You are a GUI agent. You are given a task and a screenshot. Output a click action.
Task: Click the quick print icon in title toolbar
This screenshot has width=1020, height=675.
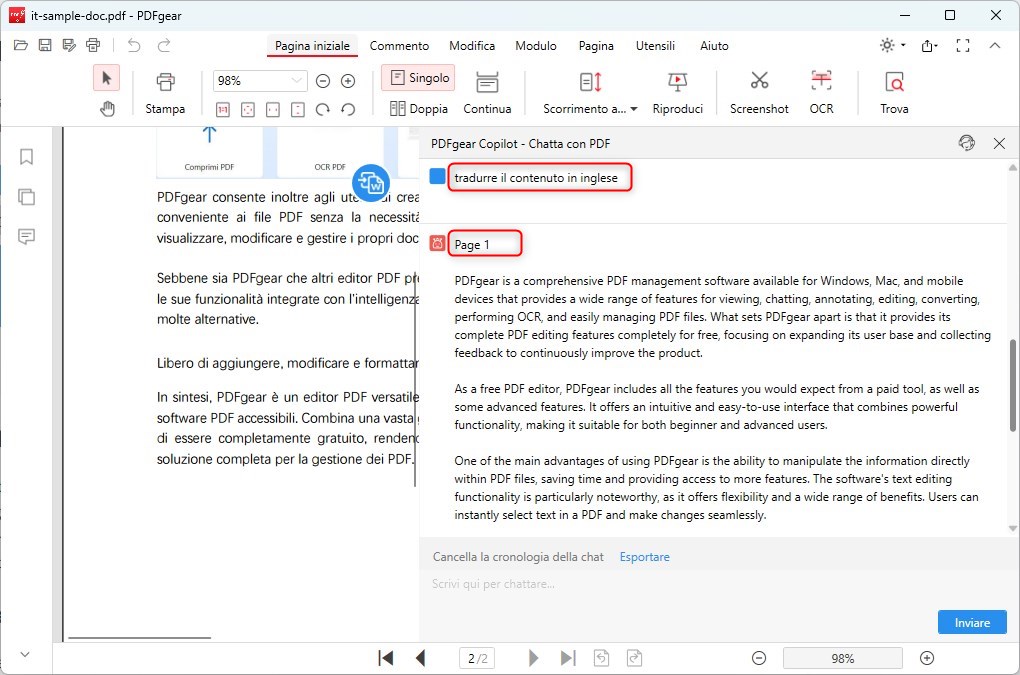click(93, 45)
